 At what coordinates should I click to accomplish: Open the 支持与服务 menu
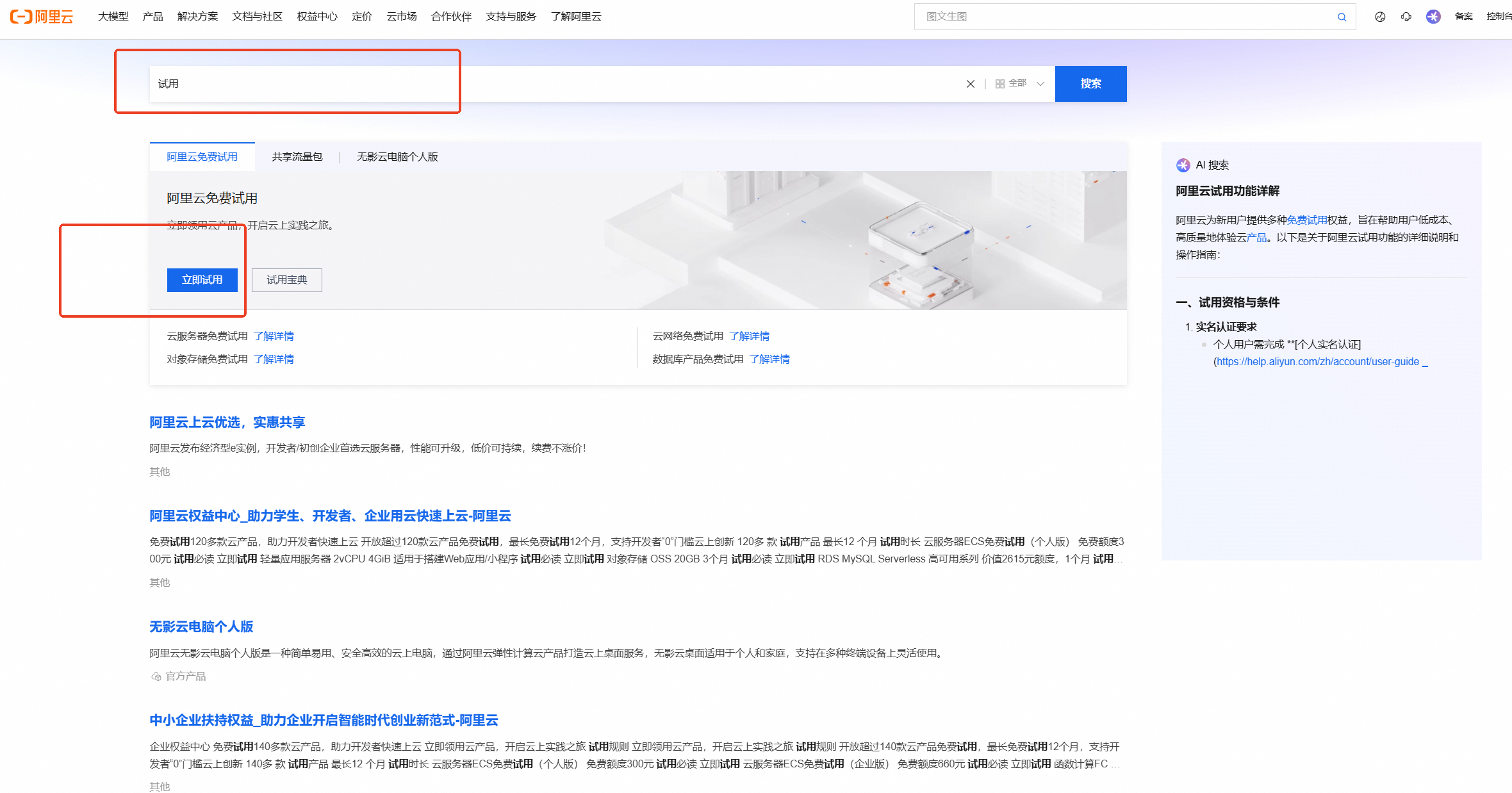click(x=511, y=17)
